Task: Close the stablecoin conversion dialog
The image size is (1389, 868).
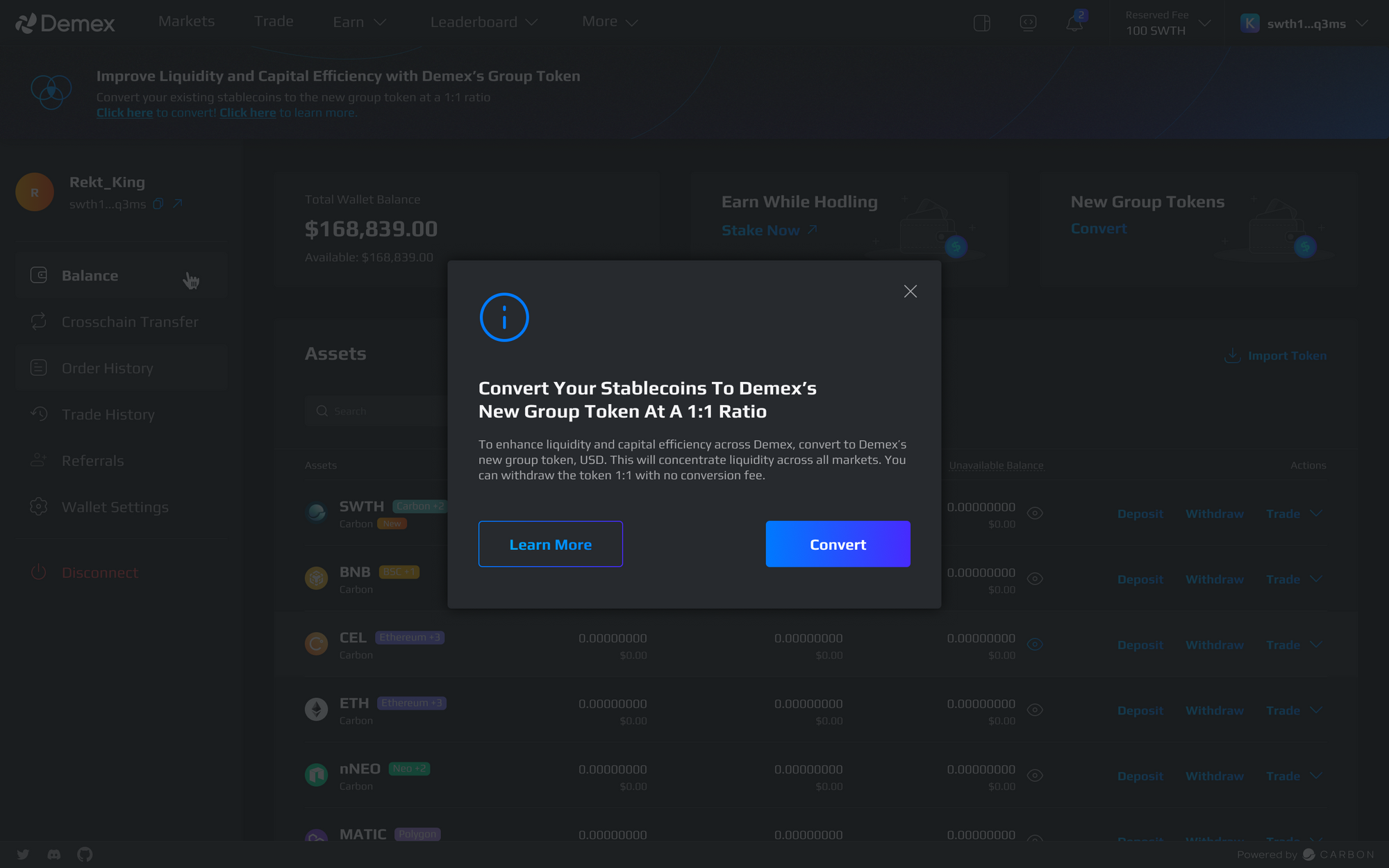Action: 910,292
